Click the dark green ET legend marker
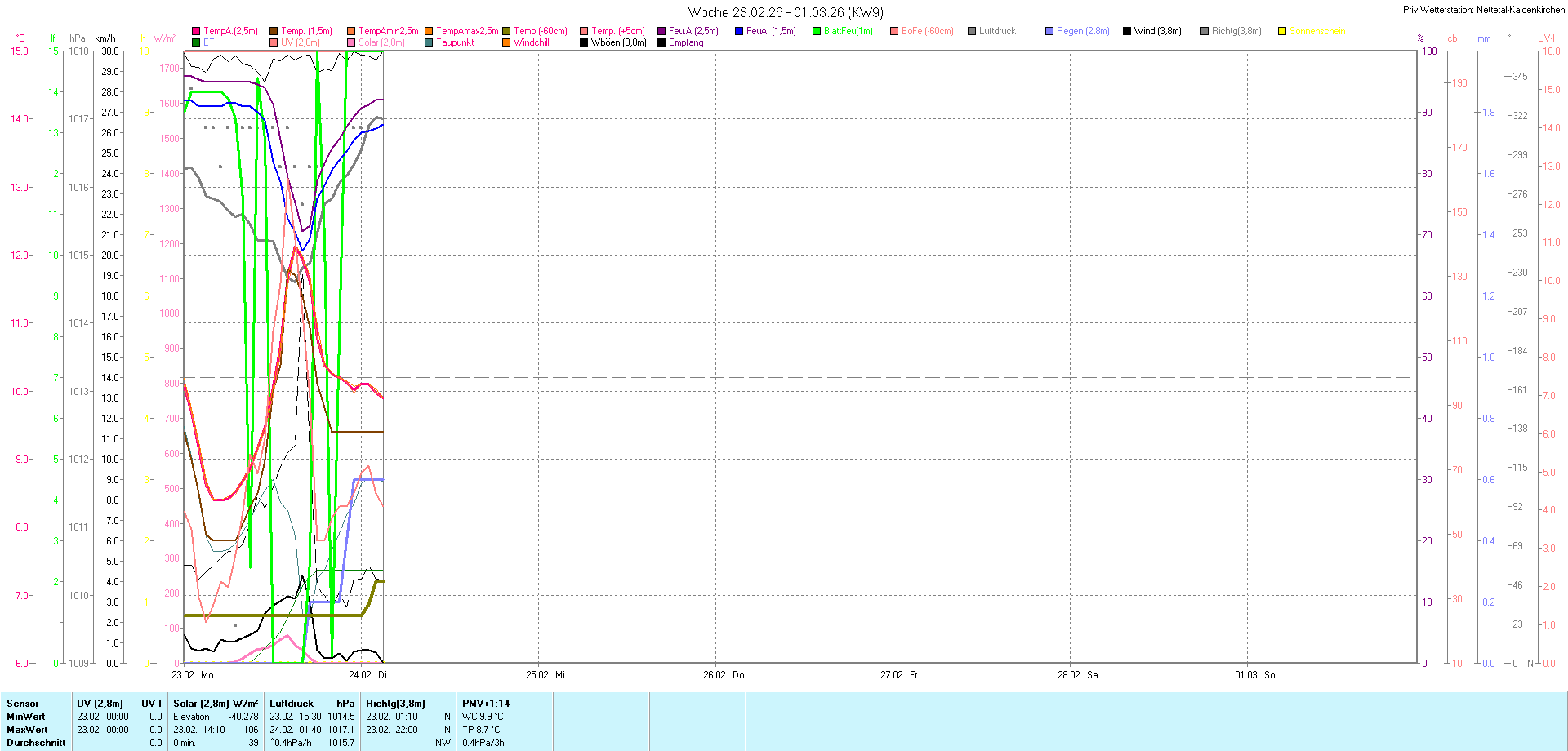Viewport: 1568px width, 751px height. tap(196, 42)
